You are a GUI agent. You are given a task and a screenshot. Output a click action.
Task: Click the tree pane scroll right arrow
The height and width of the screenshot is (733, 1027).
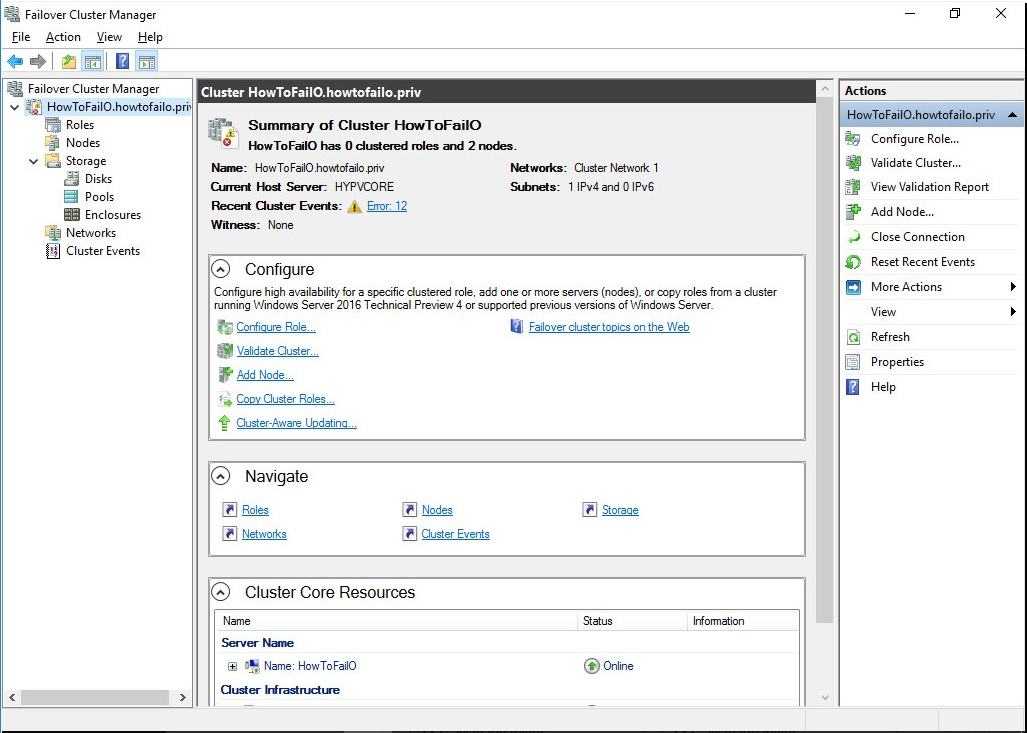(183, 698)
